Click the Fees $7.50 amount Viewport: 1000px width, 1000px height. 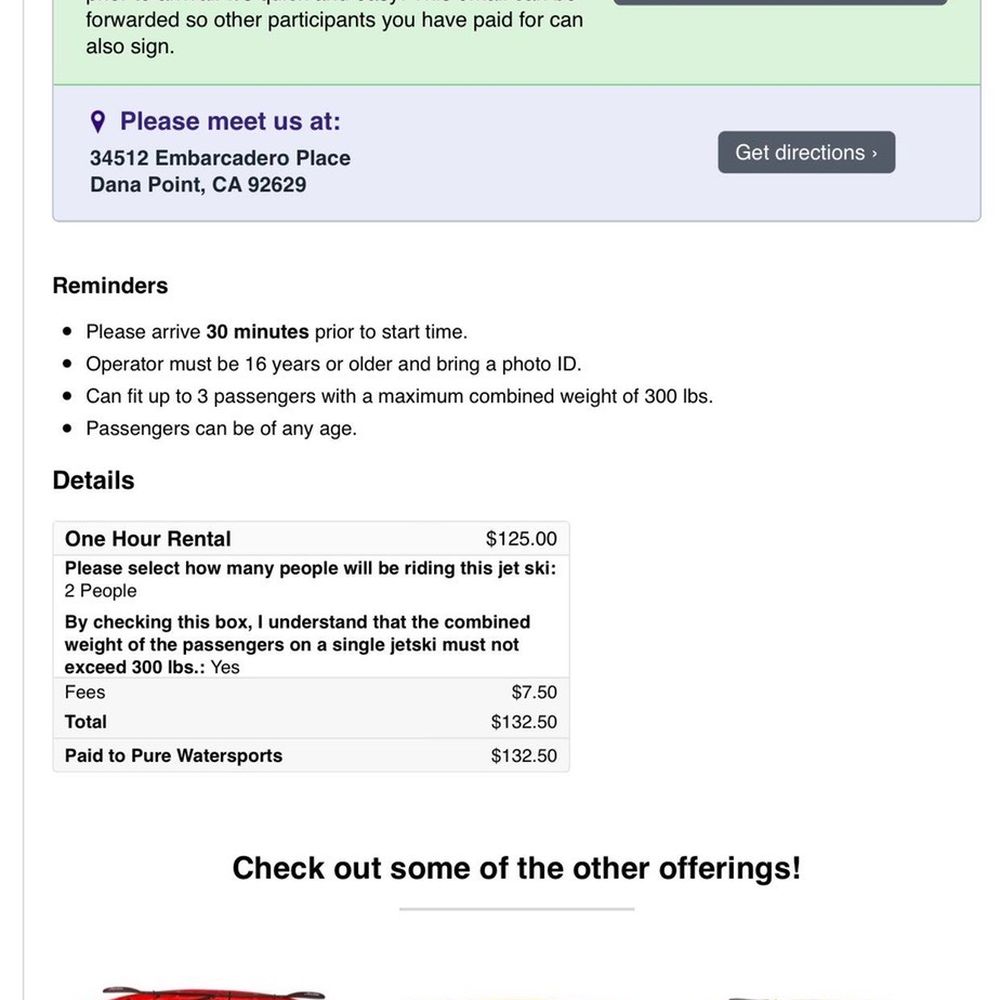click(534, 692)
